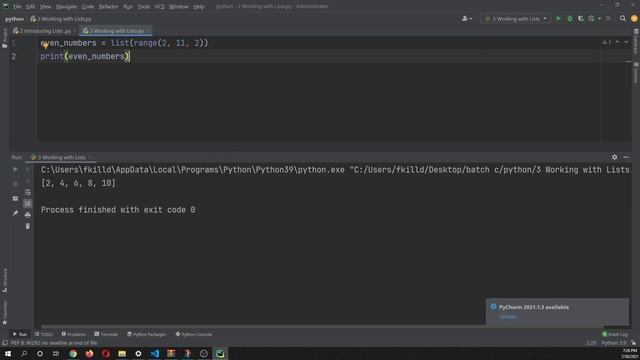Toggle soft-wrap in Run console
Viewport: 640px width, 360px height.
tap(28, 192)
